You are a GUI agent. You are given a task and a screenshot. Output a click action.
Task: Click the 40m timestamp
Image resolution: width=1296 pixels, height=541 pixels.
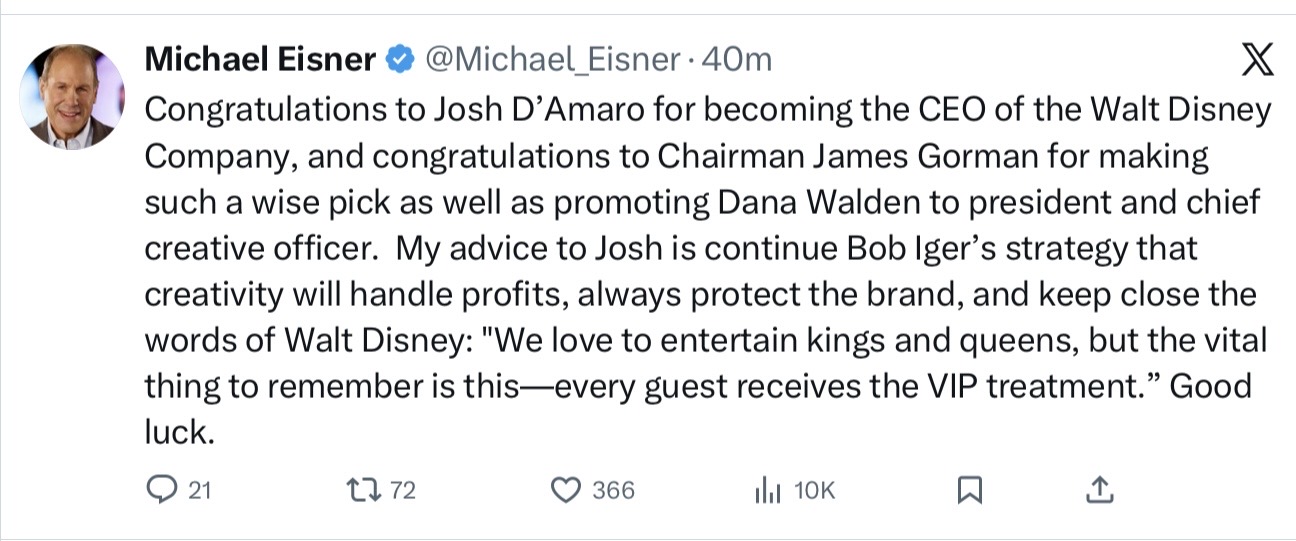click(x=738, y=60)
